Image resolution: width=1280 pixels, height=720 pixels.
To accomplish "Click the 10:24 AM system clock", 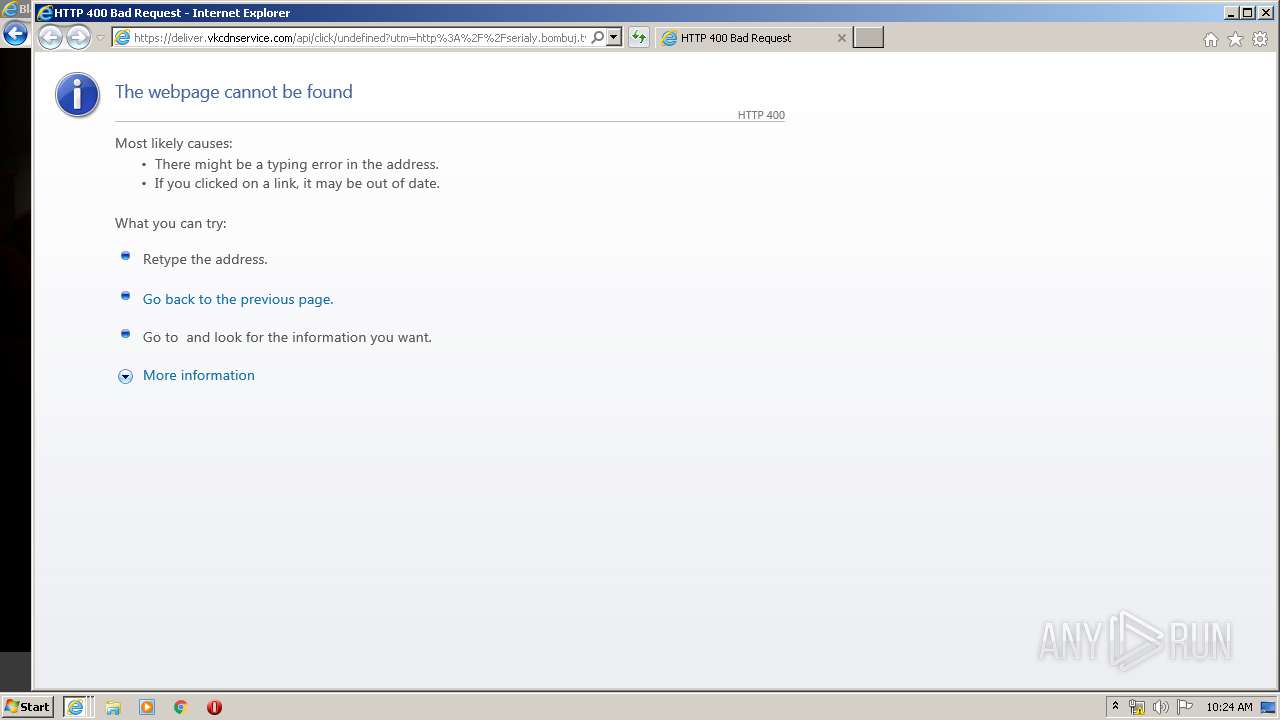I will 1229,707.
